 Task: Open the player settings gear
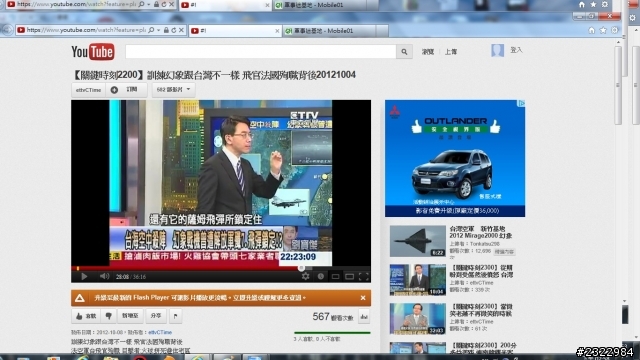305,276
